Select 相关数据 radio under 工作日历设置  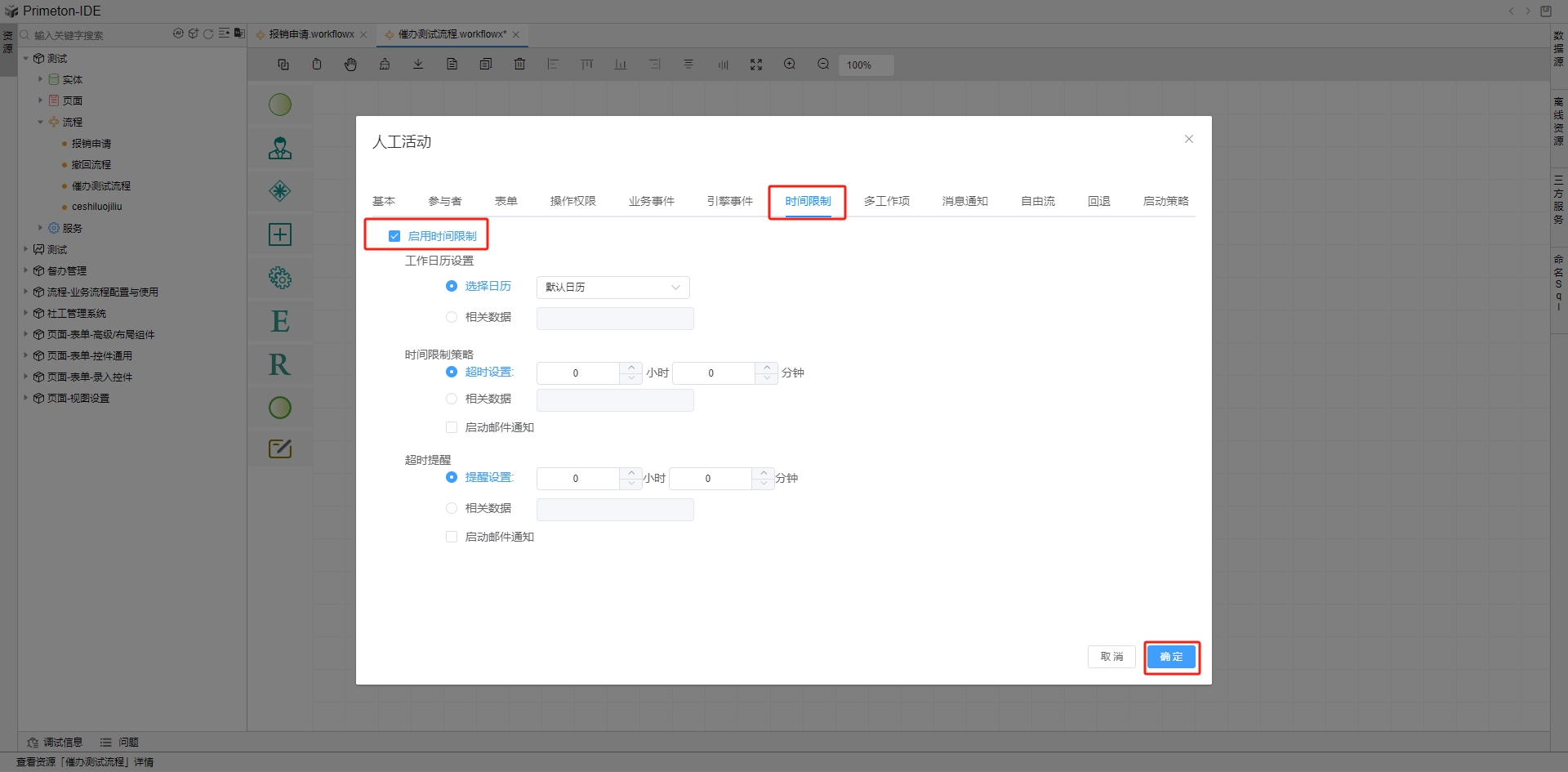coord(452,317)
